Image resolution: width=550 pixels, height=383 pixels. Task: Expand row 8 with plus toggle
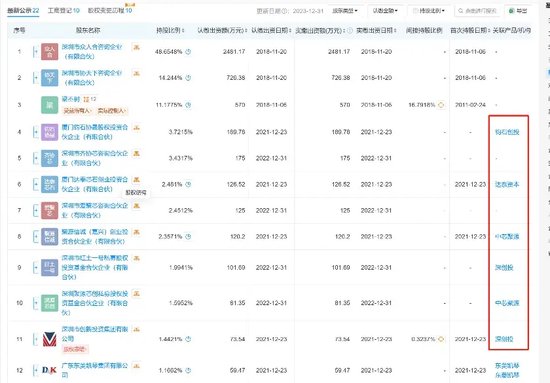[x=35, y=237]
